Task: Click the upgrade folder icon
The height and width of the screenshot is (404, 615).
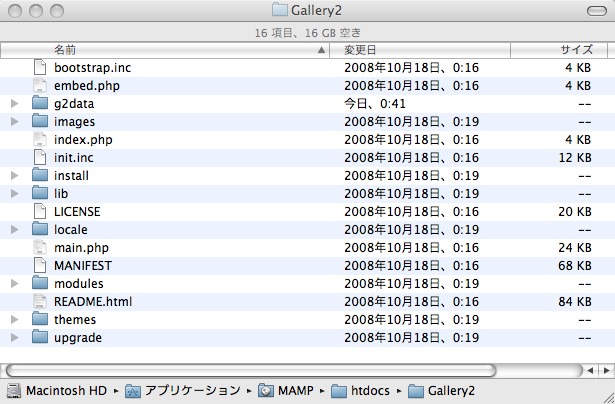Action: tap(40, 337)
